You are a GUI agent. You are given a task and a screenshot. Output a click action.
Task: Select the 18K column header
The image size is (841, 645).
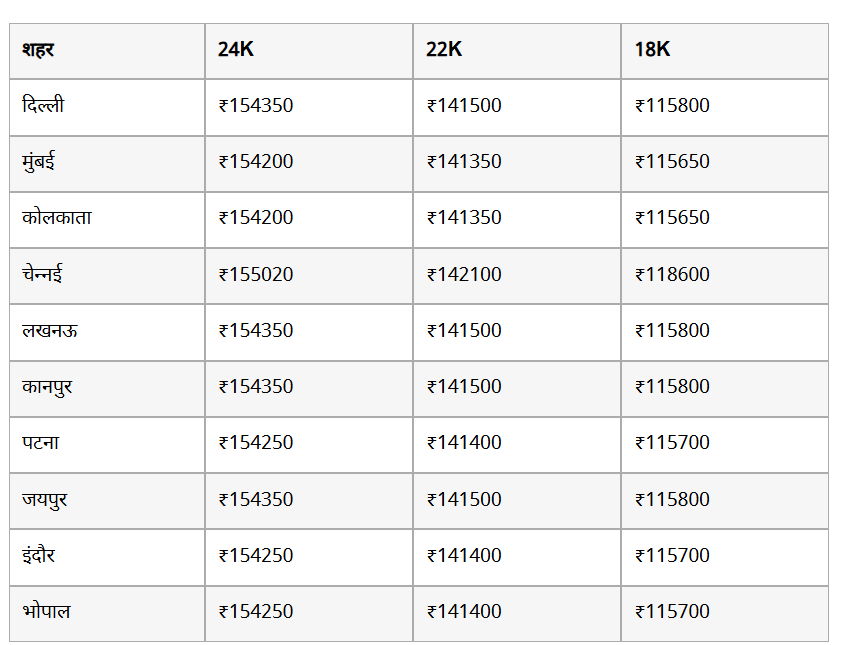coord(652,49)
